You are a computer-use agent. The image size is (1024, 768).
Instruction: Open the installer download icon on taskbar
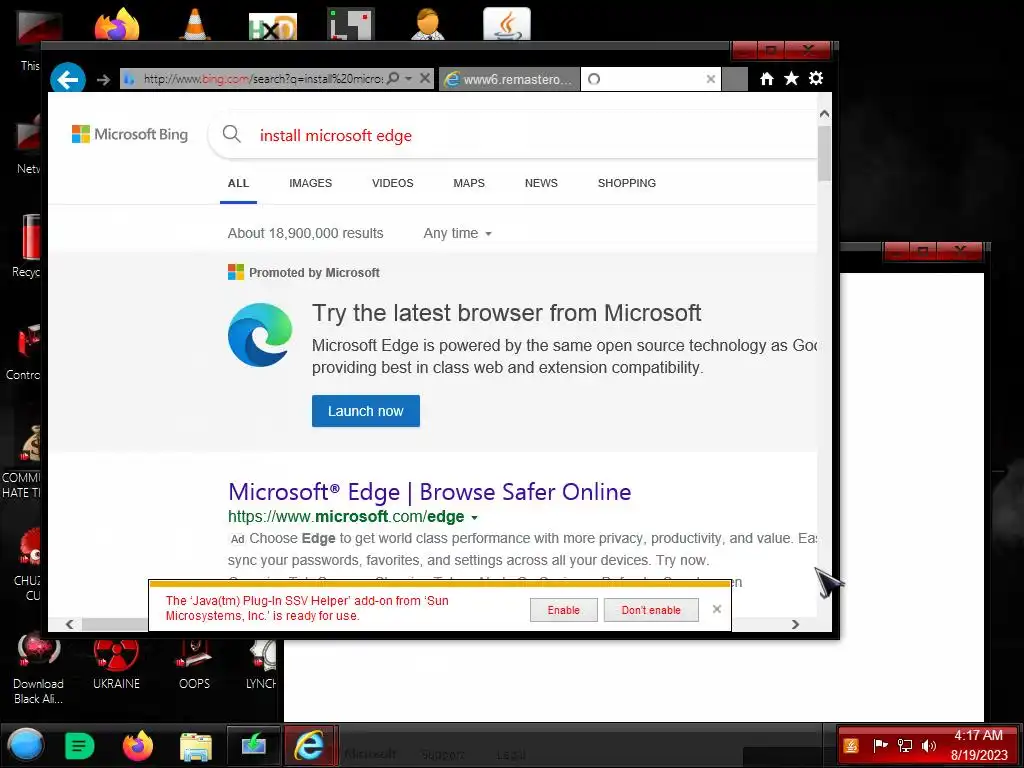tap(254, 744)
